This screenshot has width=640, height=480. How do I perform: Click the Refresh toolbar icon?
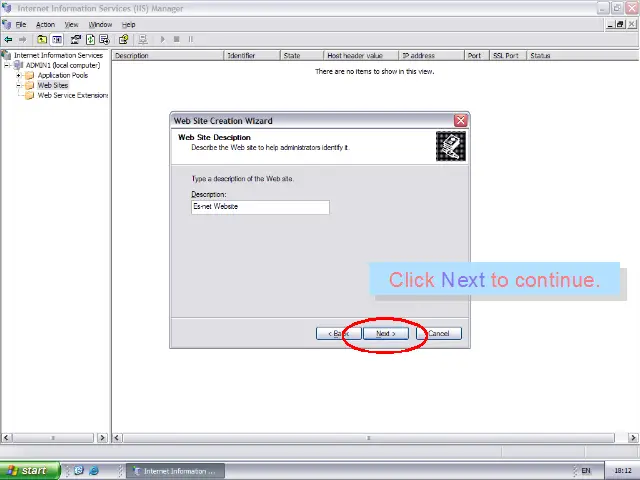pos(90,40)
